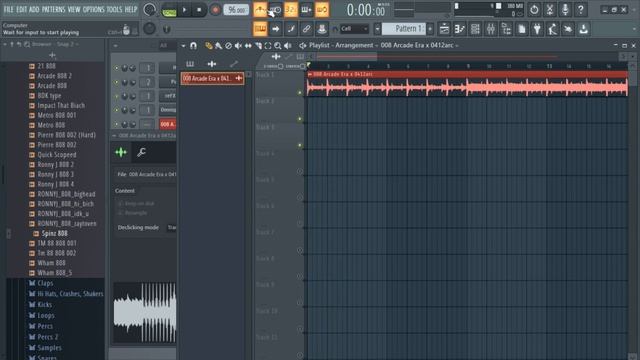Select the Slip tool in Playlist toolbar

(248, 46)
